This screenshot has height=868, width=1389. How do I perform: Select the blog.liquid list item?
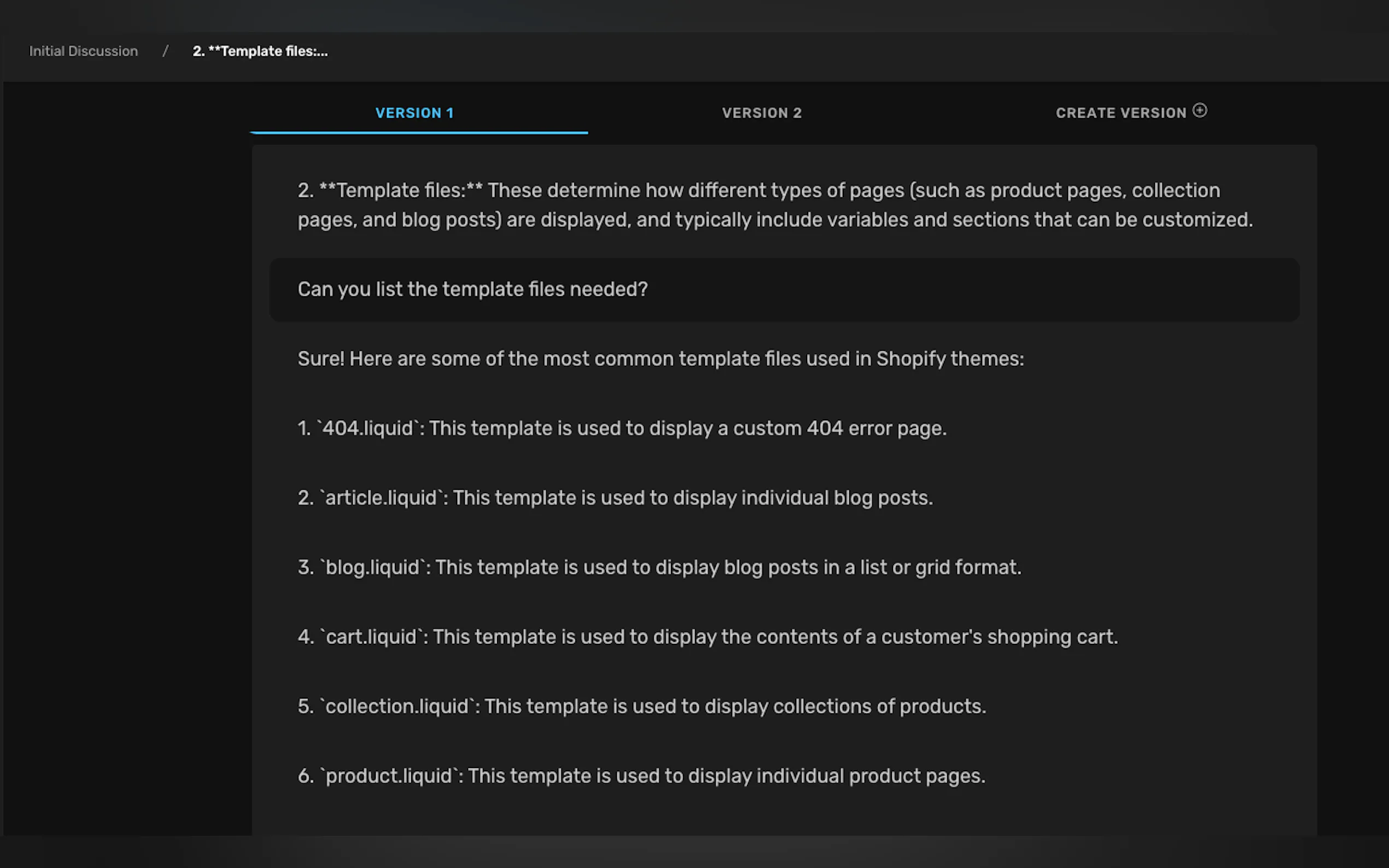point(659,567)
